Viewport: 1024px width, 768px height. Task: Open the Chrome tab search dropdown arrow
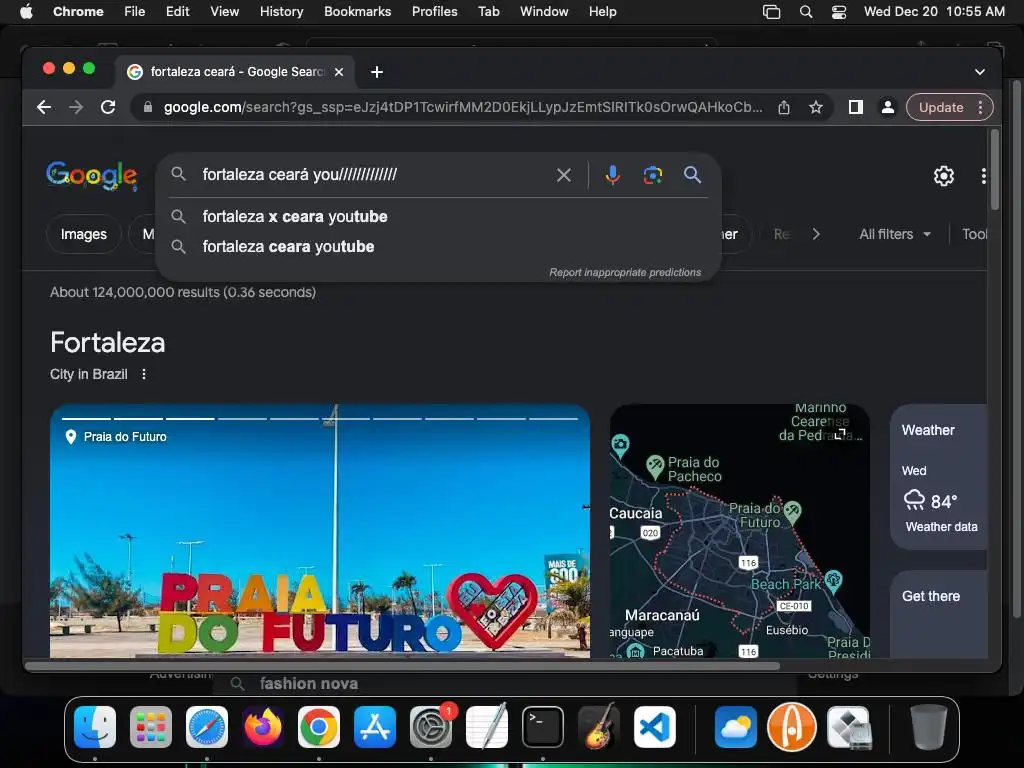click(980, 72)
